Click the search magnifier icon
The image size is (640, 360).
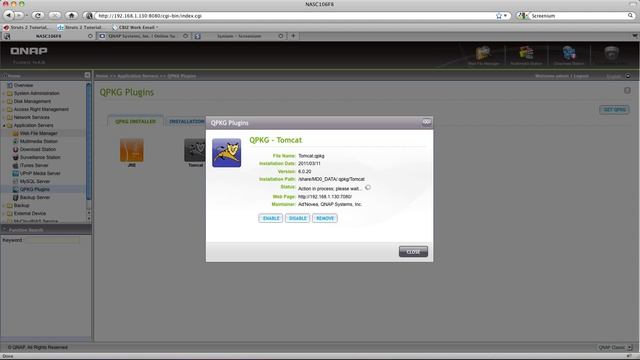point(630,16)
